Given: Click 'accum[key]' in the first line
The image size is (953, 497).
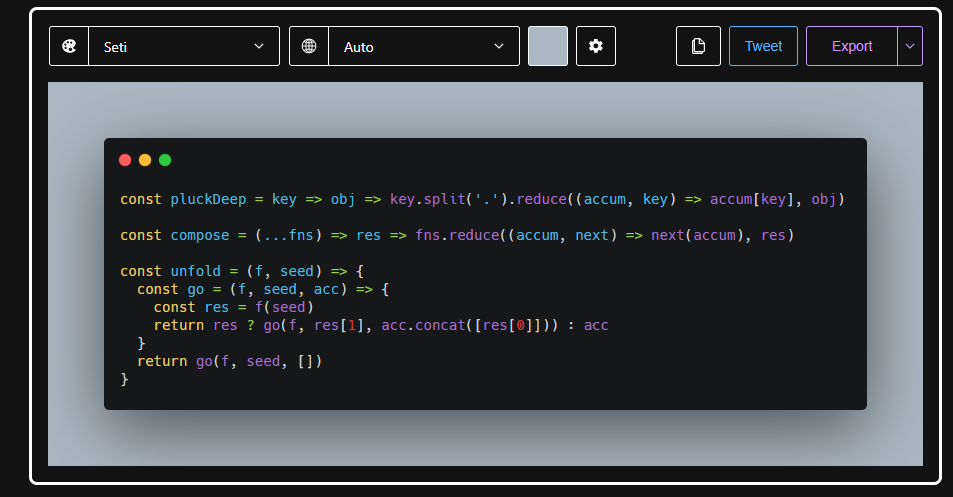Looking at the screenshot, I should point(752,199).
